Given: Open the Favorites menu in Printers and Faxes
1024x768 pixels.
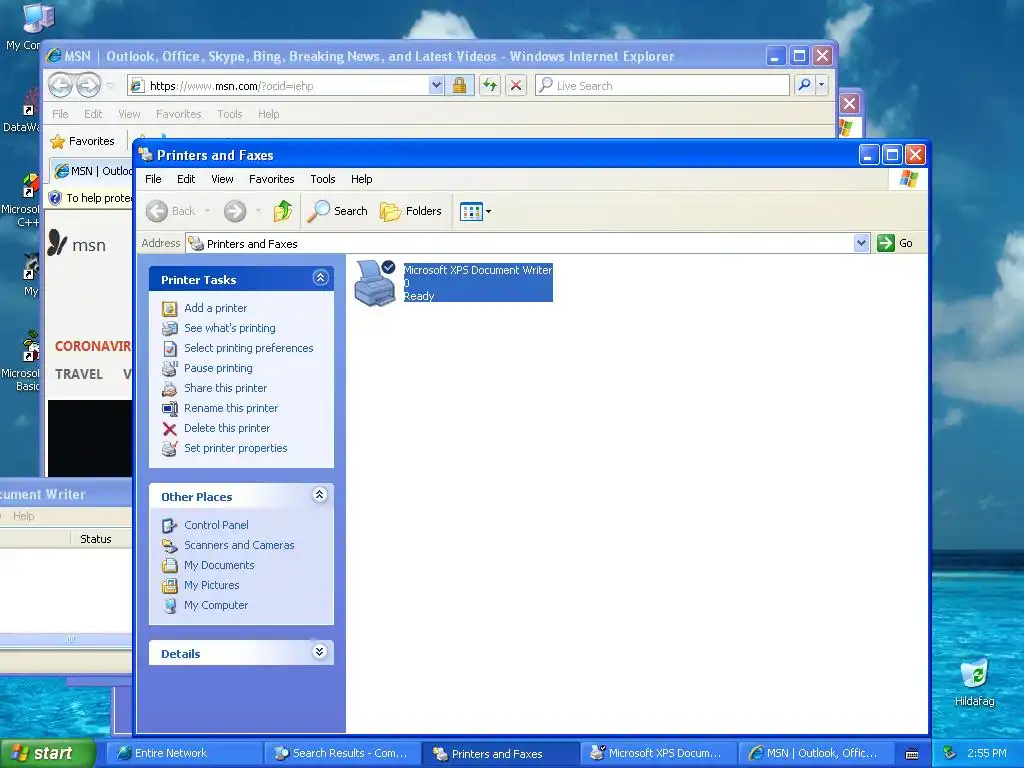Looking at the screenshot, I should (272, 179).
